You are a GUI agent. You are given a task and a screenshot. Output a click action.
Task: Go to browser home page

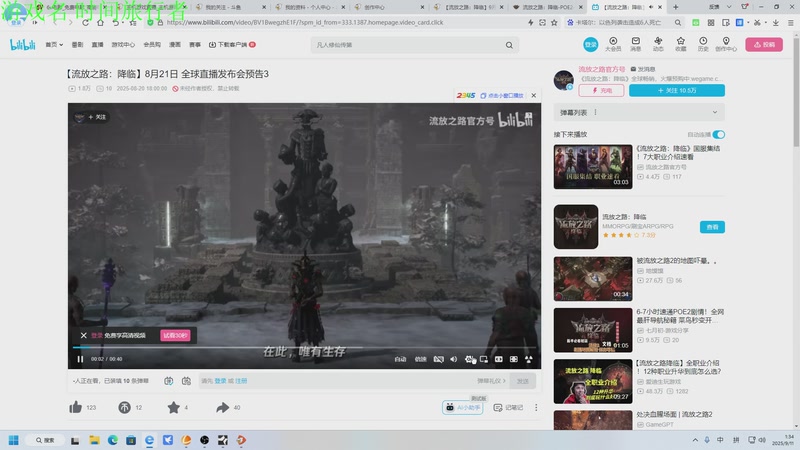(100, 23)
